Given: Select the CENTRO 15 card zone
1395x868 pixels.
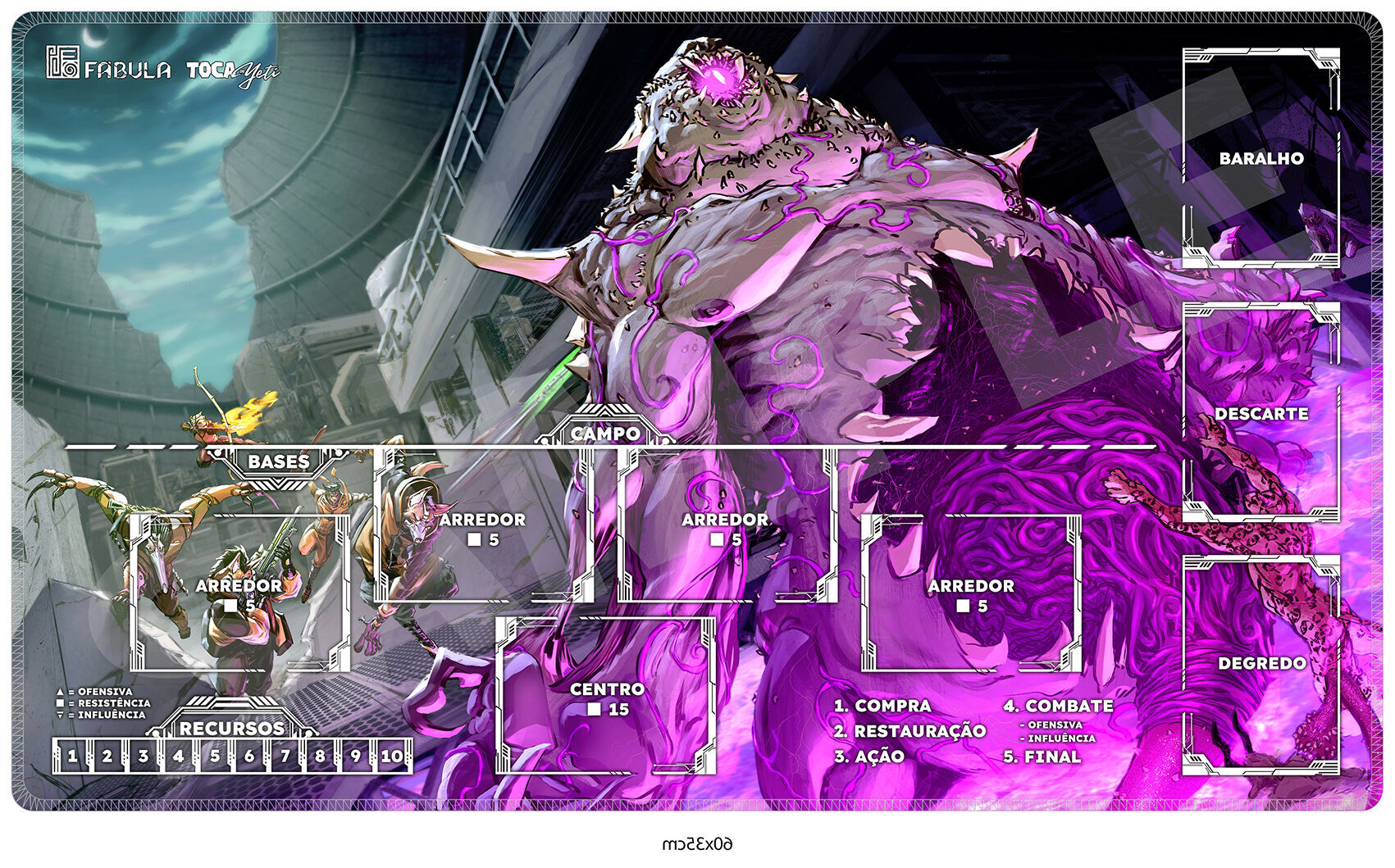Looking at the screenshot, I should pyautogui.click(x=606, y=695).
